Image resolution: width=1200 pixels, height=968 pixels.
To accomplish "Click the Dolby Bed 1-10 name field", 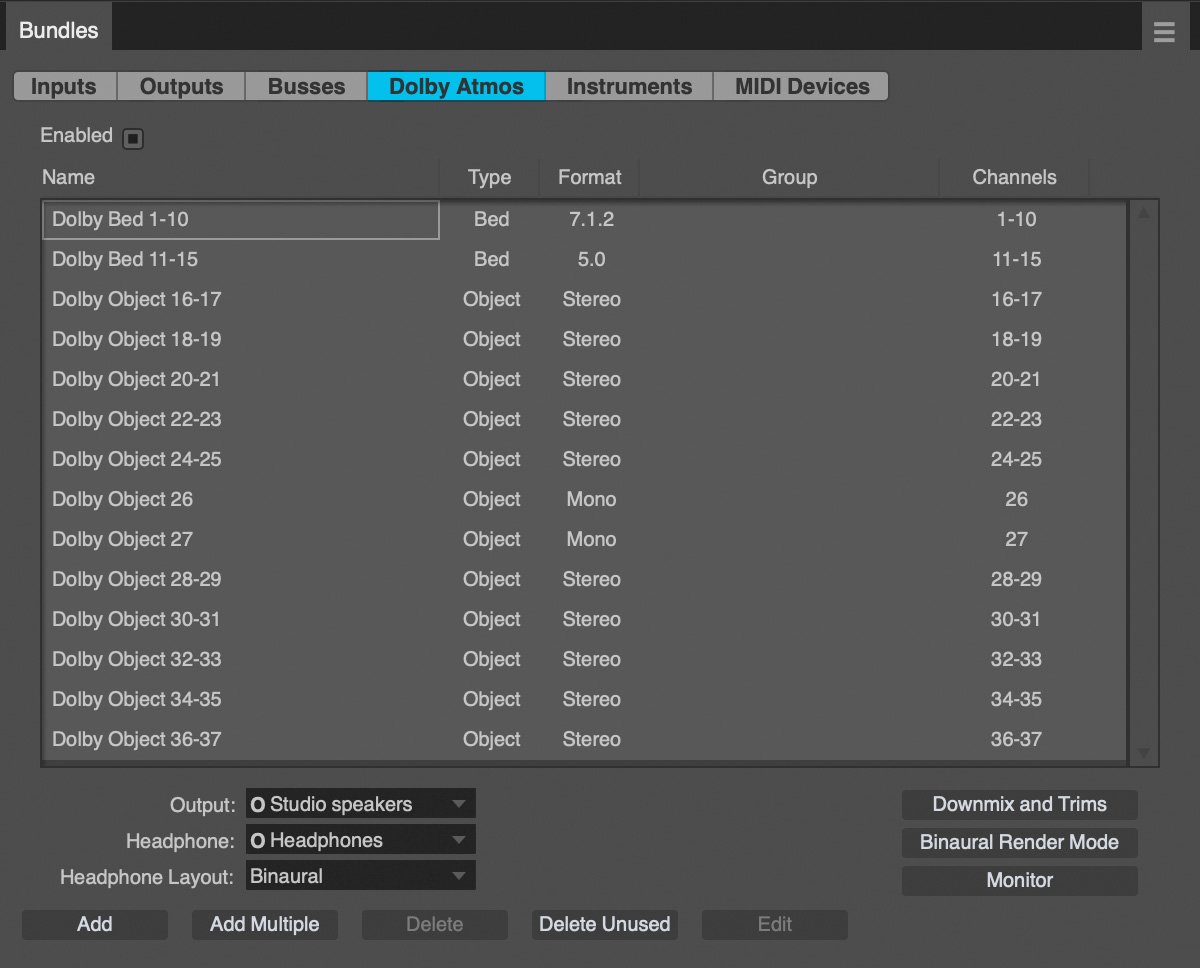I will (x=241, y=220).
